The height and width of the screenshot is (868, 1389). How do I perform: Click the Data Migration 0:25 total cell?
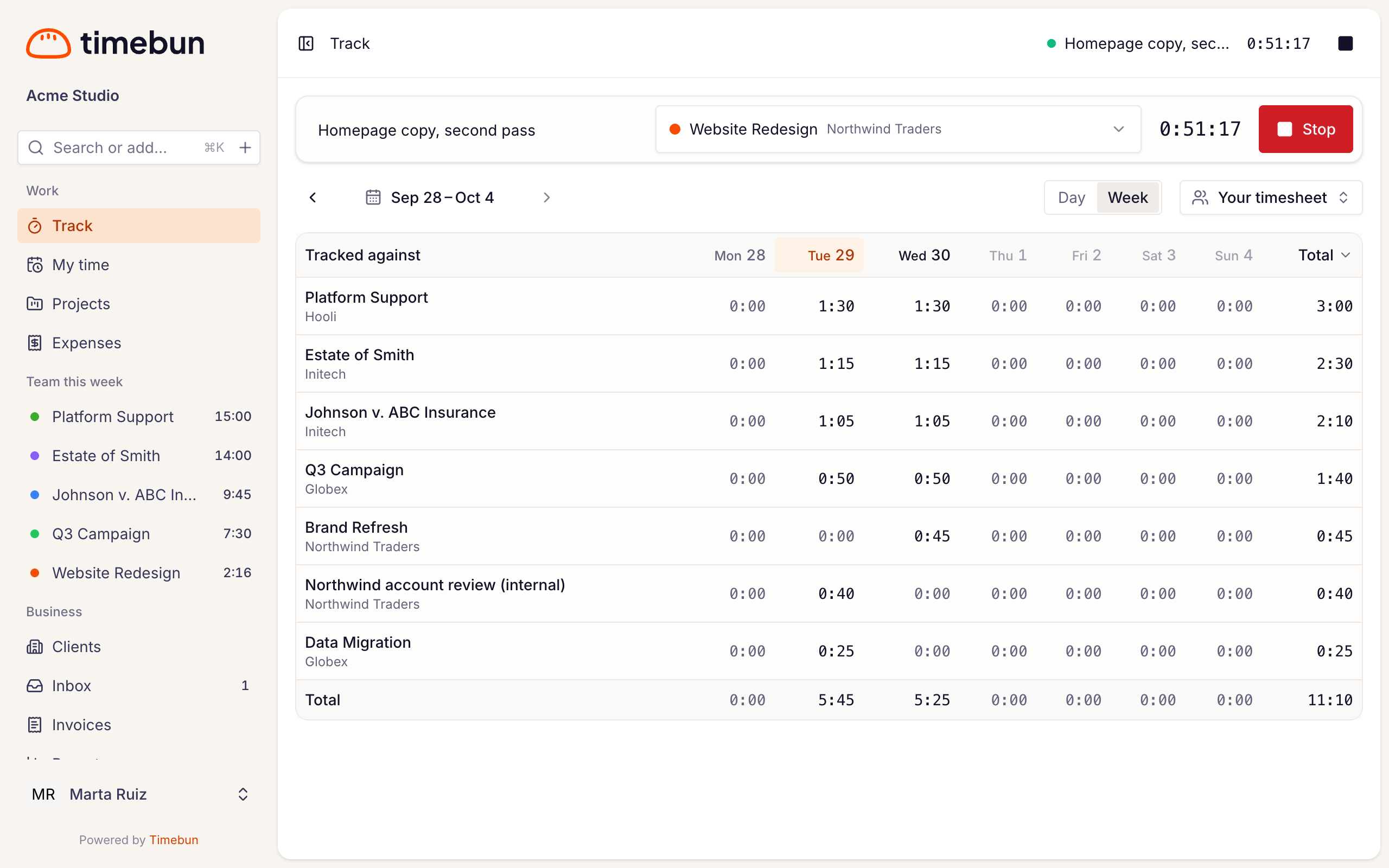[1334, 651]
